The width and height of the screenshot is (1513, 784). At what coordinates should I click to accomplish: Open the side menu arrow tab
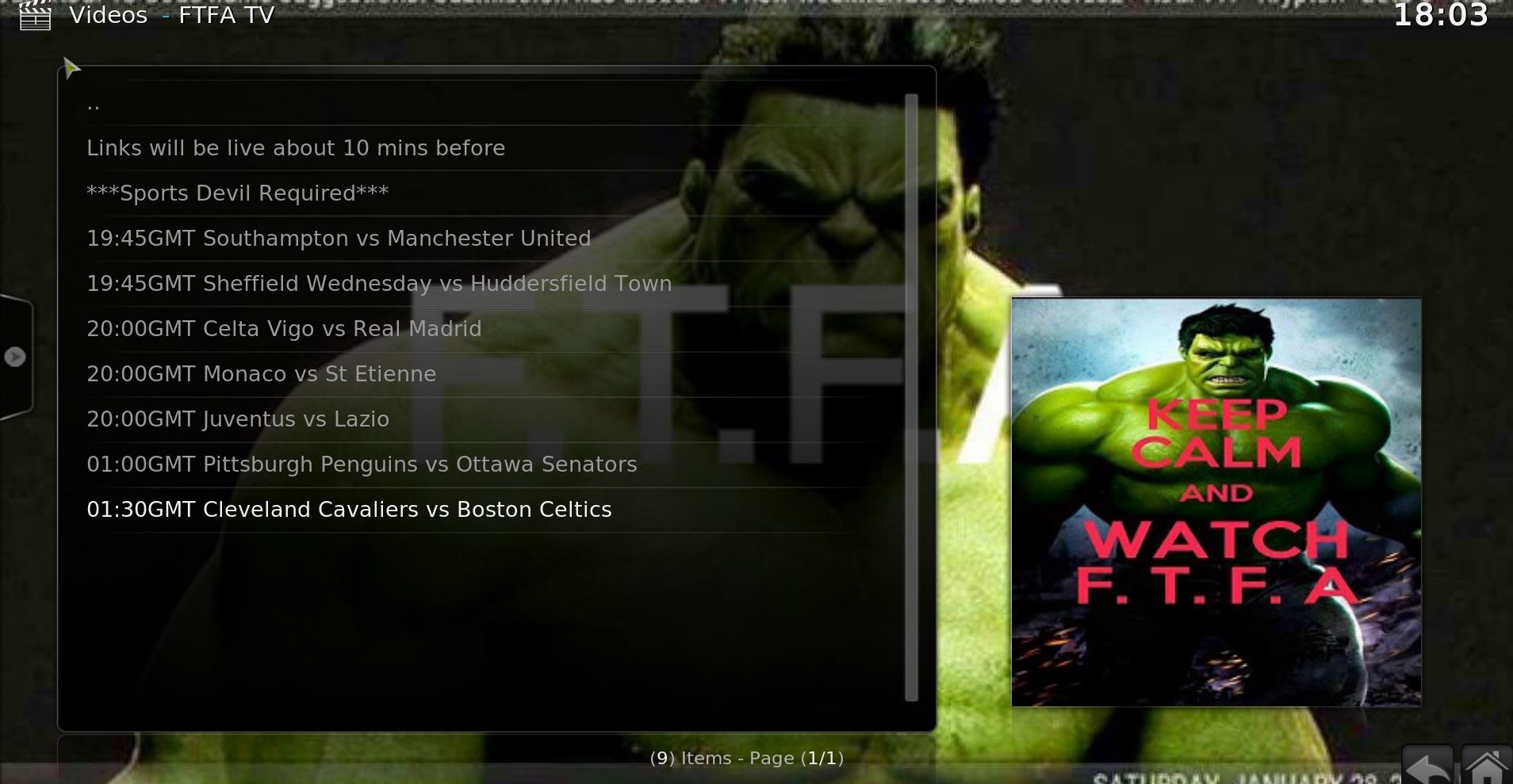(x=15, y=357)
